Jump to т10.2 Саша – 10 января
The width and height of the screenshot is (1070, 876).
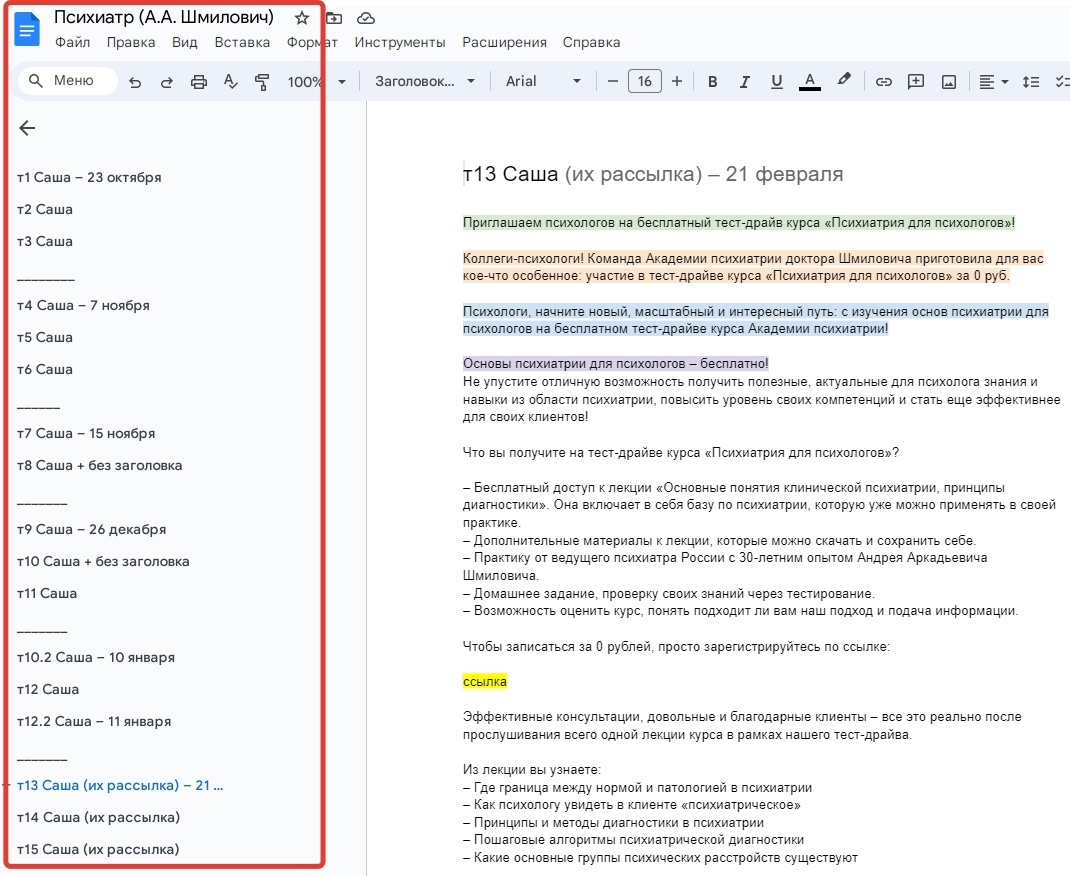[x=96, y=658]
